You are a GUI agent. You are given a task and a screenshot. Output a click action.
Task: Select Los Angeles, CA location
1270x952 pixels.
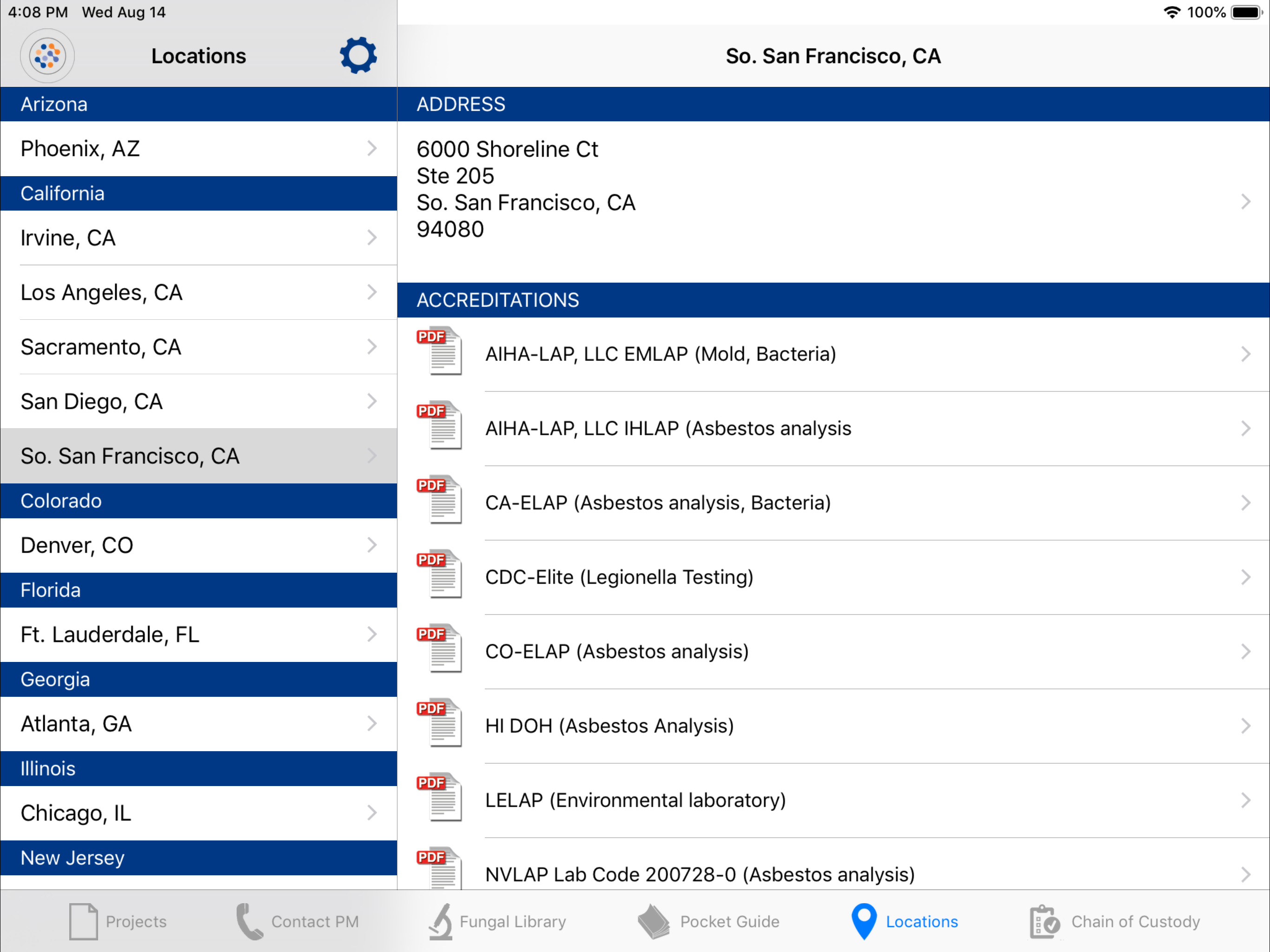198,291
